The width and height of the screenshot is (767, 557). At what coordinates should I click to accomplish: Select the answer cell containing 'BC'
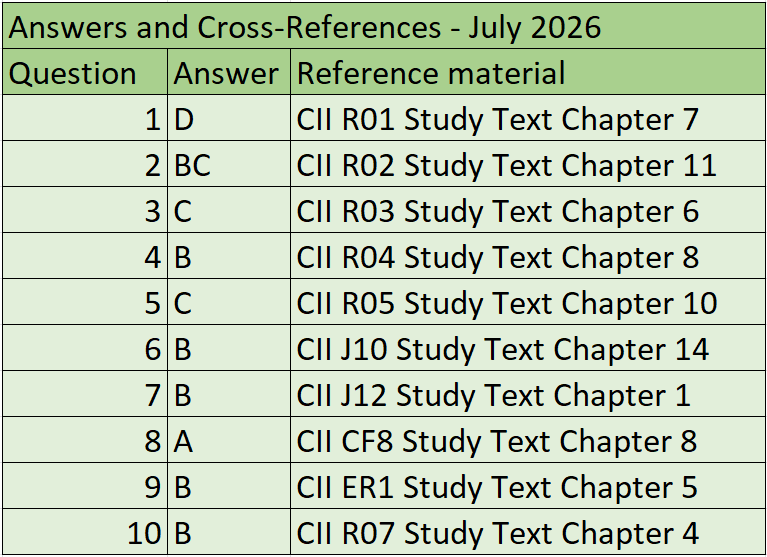pyautogui.click(x=229, y=164)
